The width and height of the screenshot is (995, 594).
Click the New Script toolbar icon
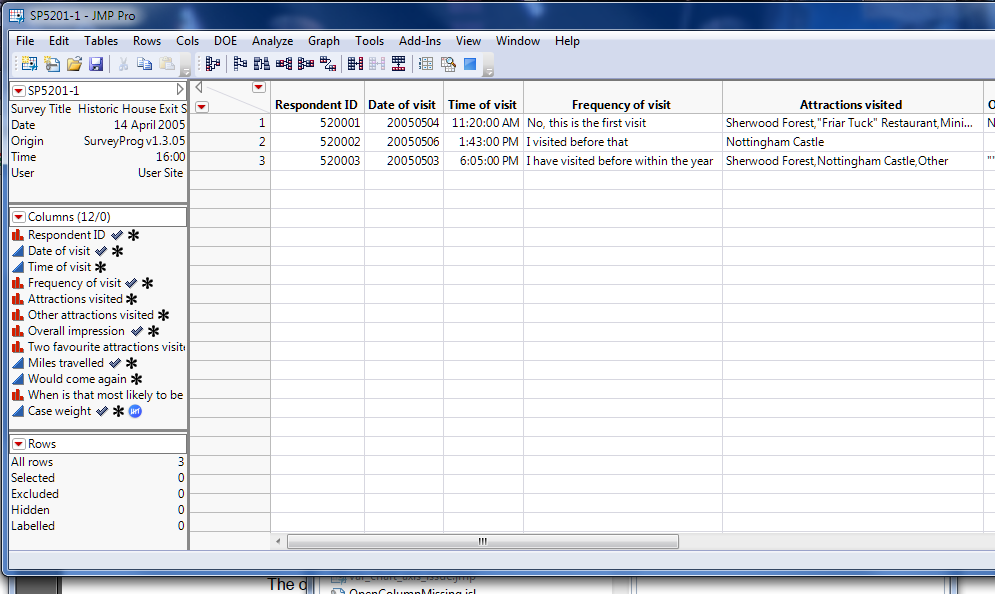[52, 63]
